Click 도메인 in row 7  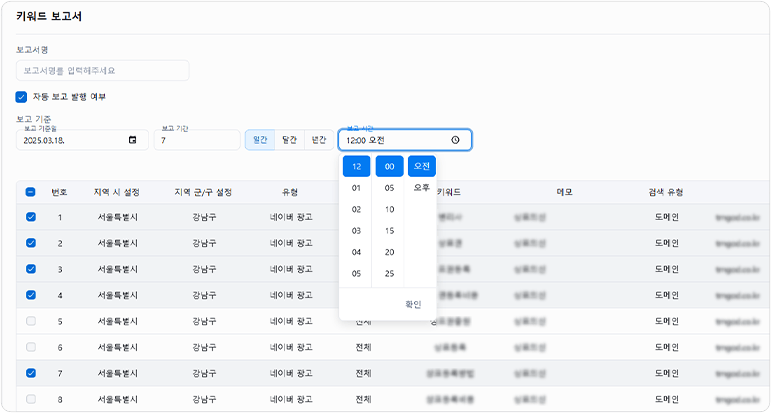point(667,373)
